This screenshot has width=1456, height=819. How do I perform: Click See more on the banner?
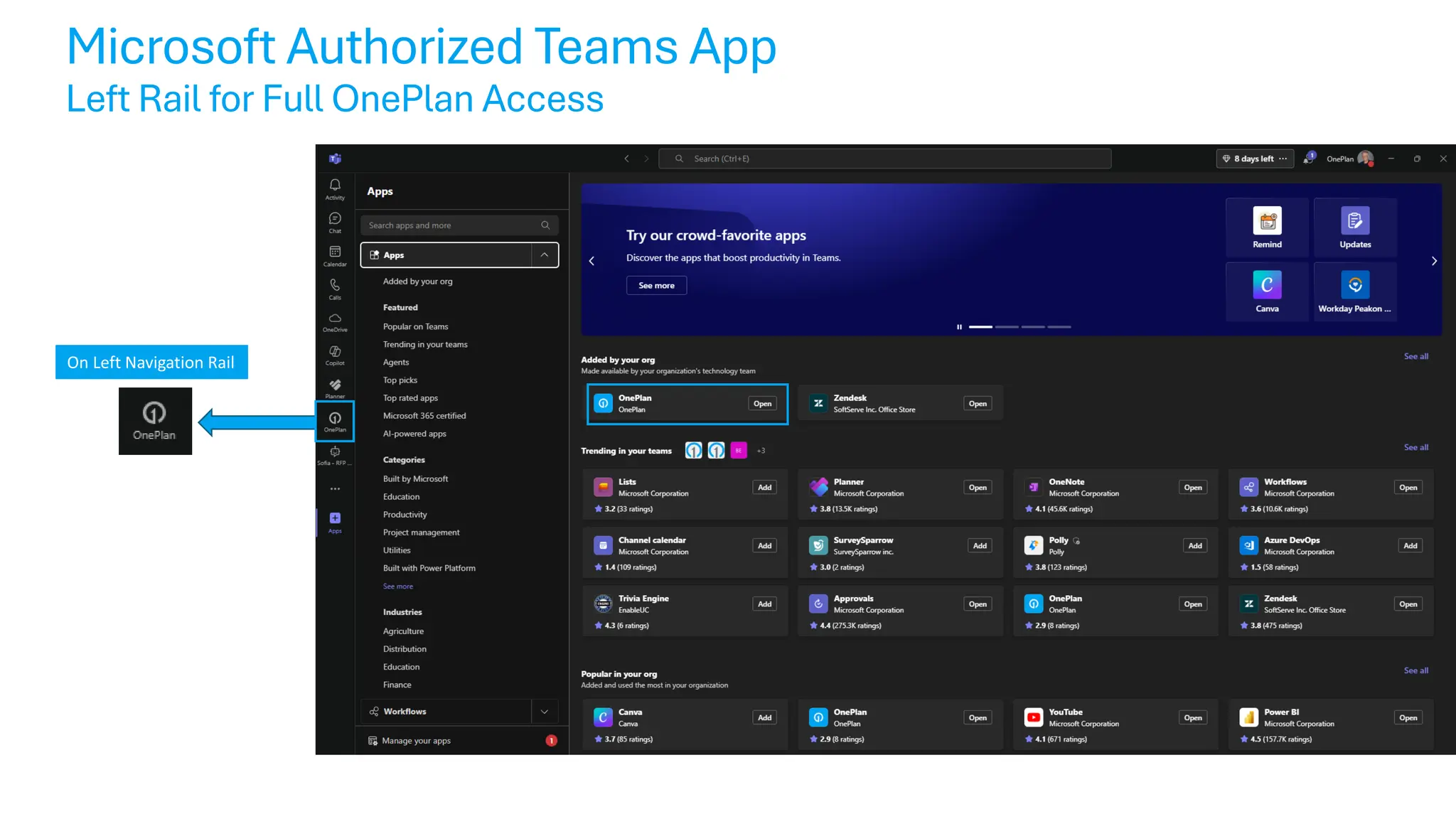tap(656, 286)
